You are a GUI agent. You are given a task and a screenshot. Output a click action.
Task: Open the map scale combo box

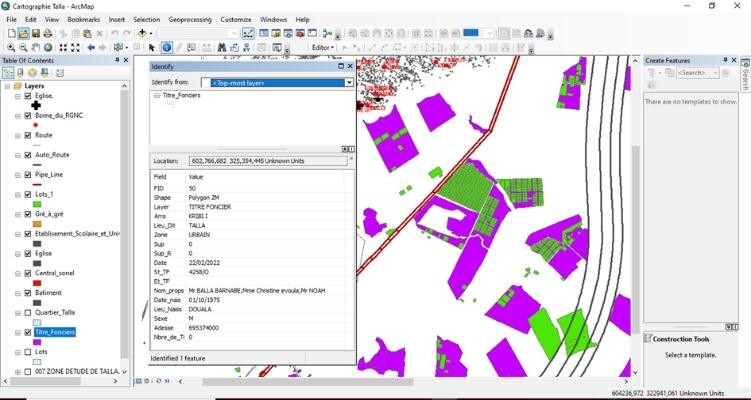(199, 34)
